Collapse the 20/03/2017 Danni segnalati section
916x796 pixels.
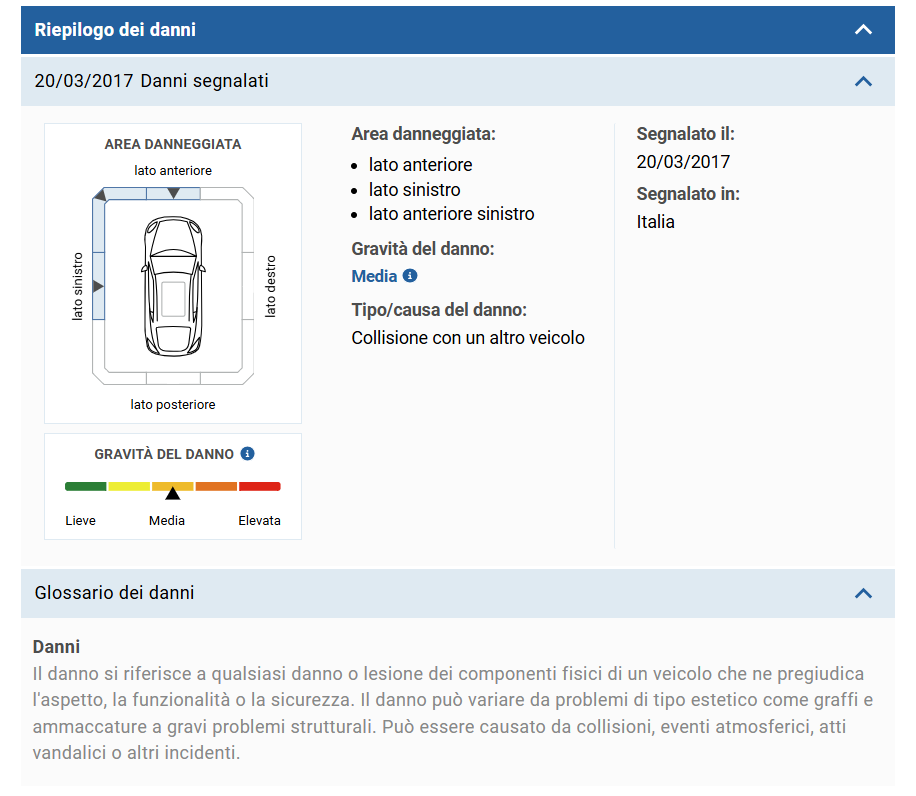(864, 81)
